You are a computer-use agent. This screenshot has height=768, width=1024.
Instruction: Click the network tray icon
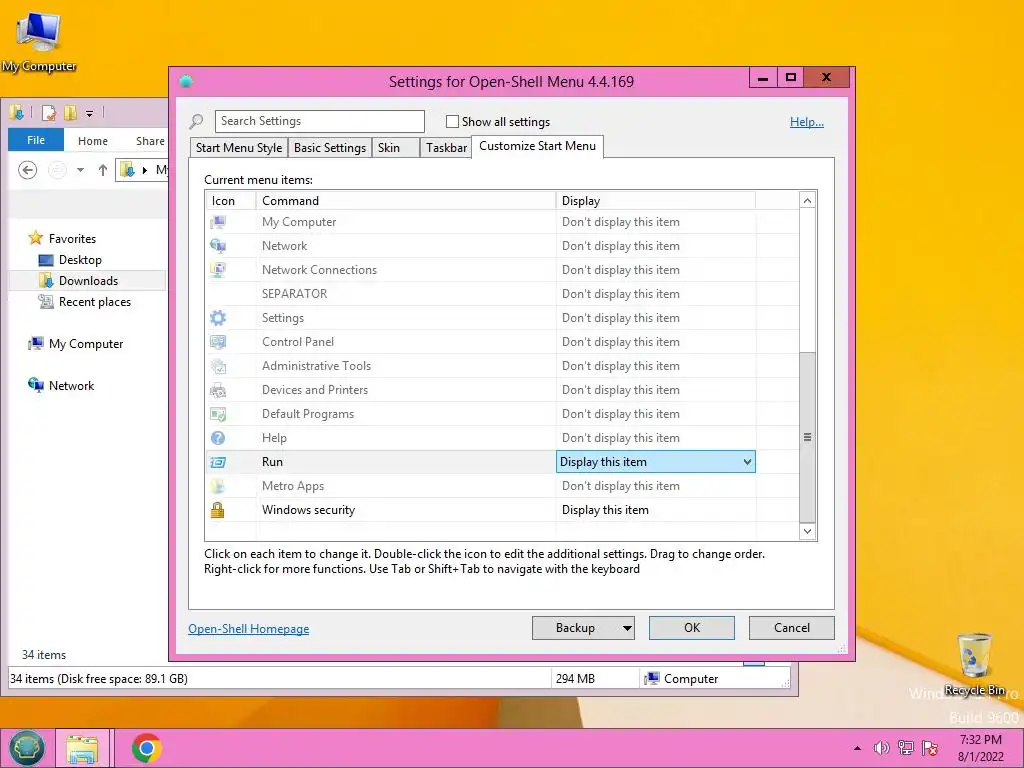tap(906, 748)
